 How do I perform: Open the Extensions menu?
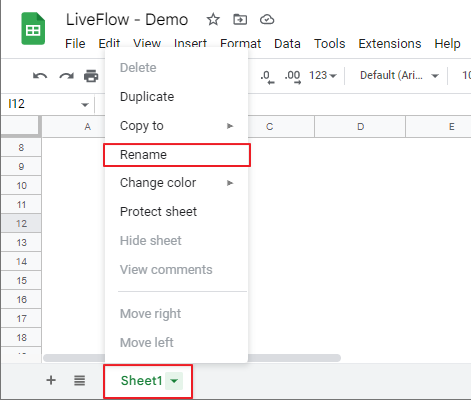(x=390, y=43)
